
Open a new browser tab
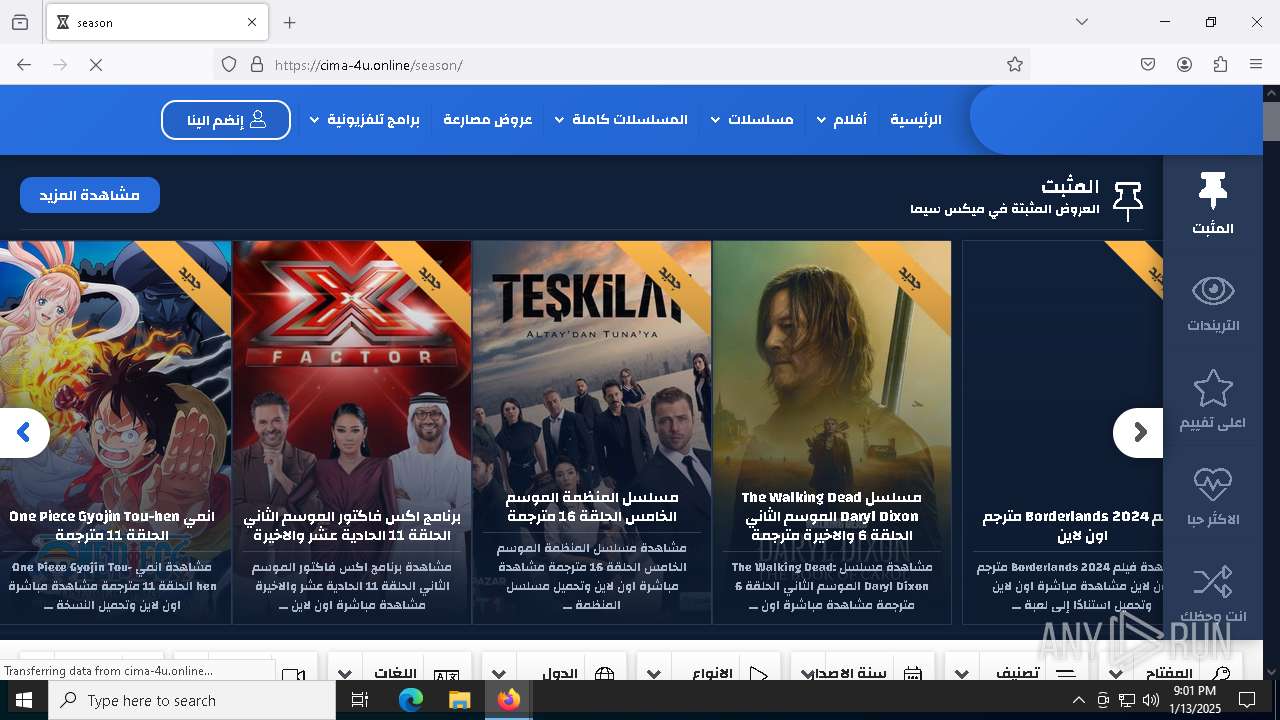(x=290, y=22)
